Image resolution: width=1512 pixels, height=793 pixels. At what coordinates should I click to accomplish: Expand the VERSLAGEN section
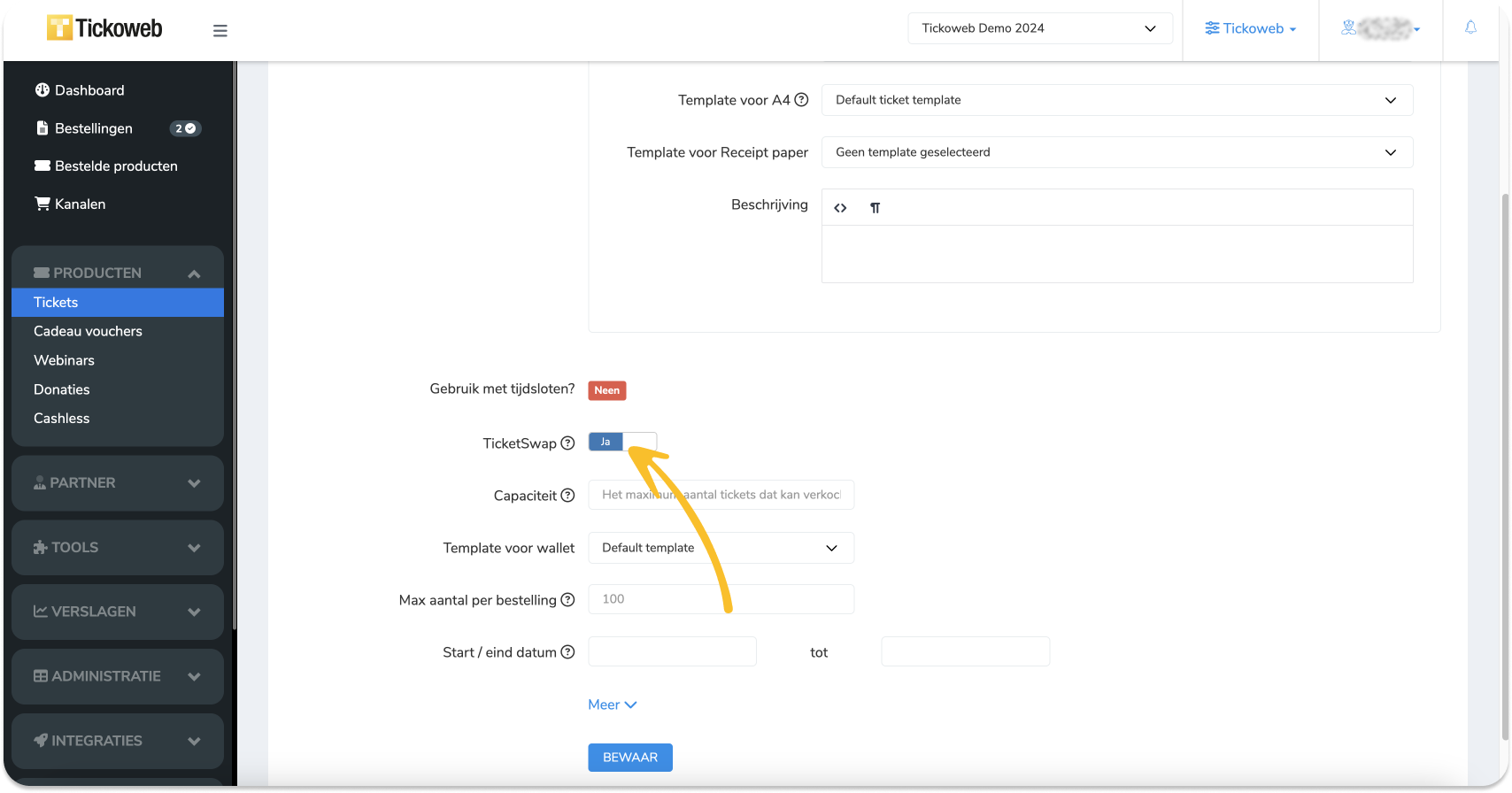point(118,612)
